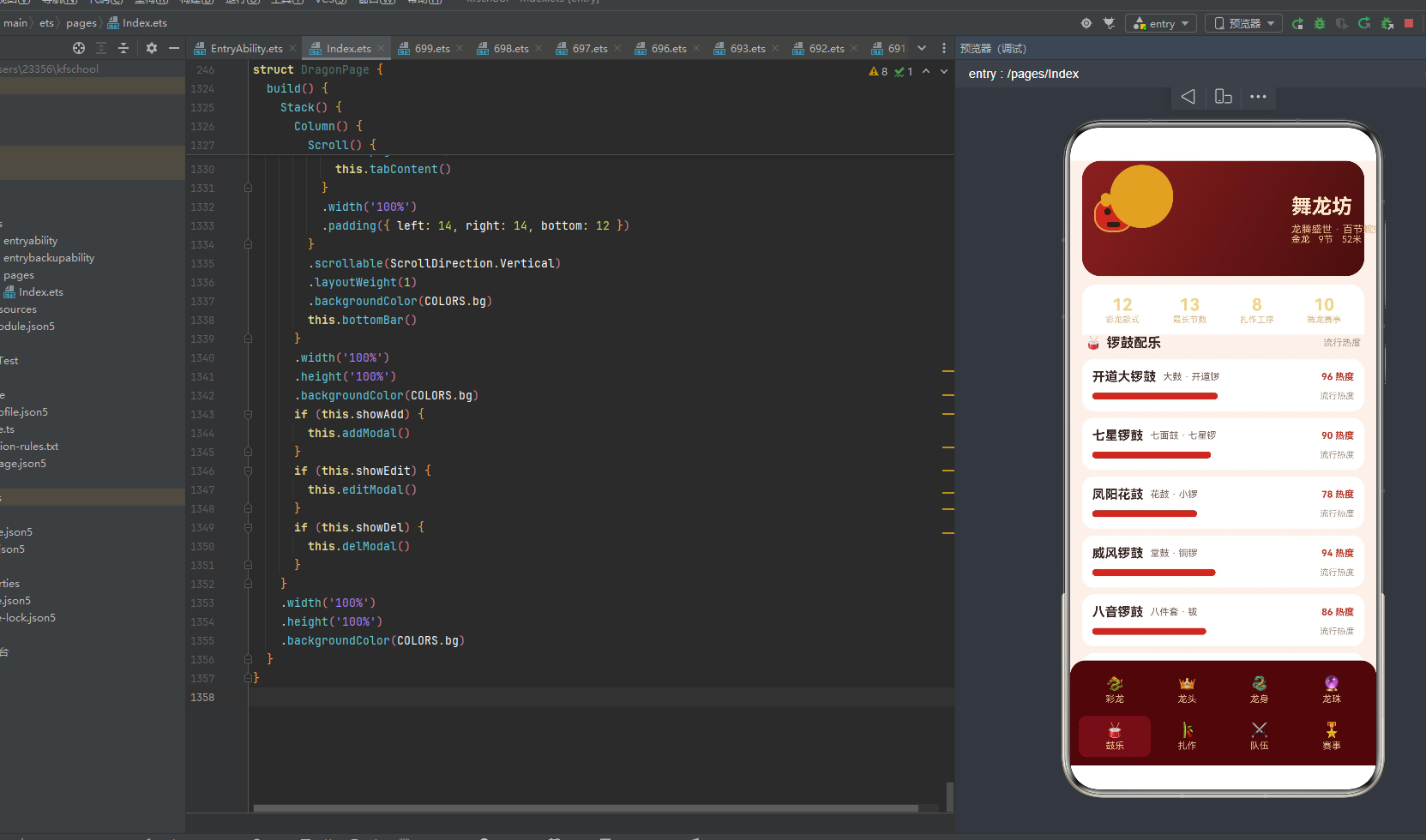Click pages breadcrumb in navigation bar
1426x840 pixels.
pos(81,23)
